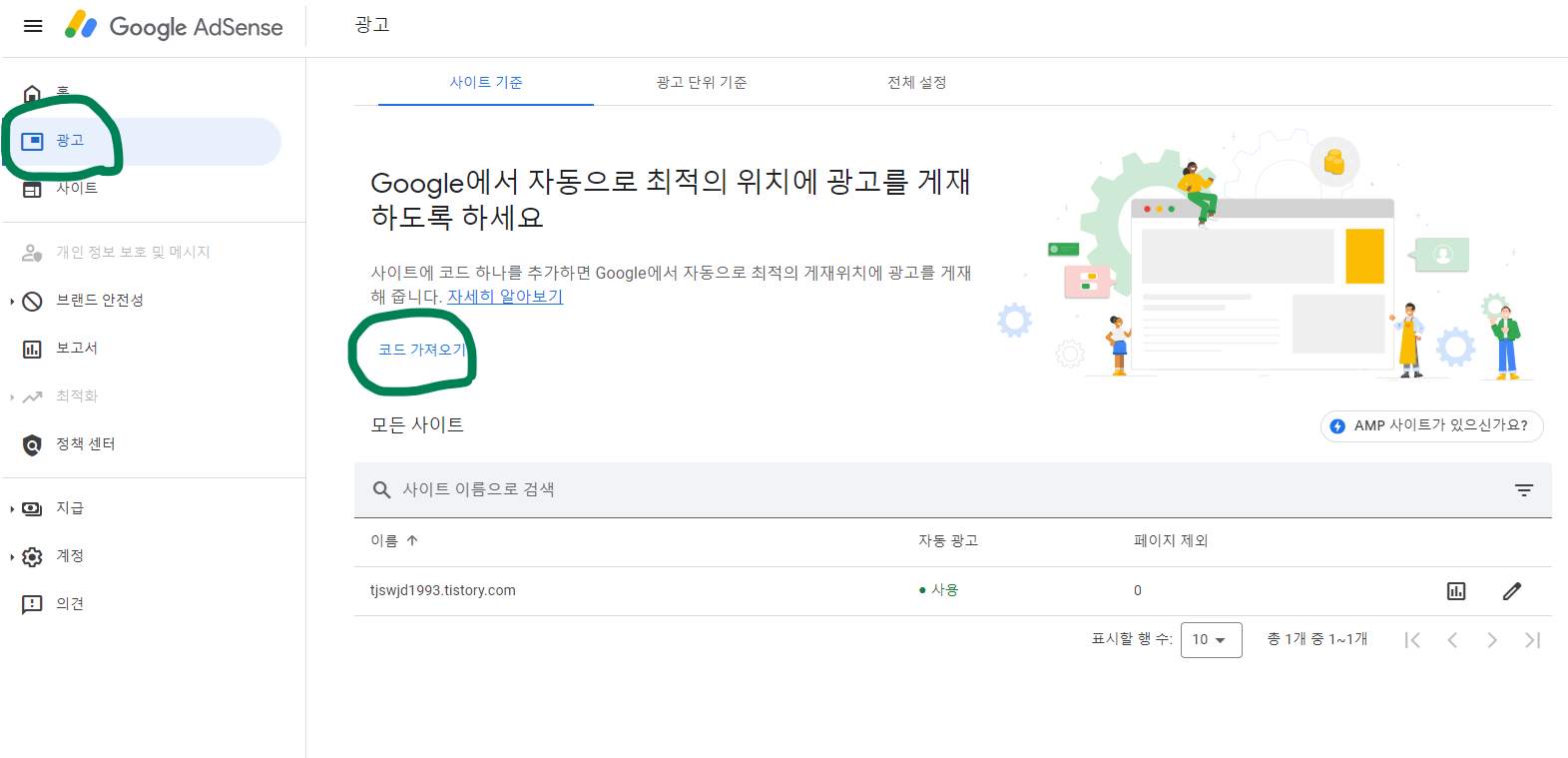Click the 사용 auto ads status
The width and height of the screenshot is (1568, 758).
click(938, 590)
